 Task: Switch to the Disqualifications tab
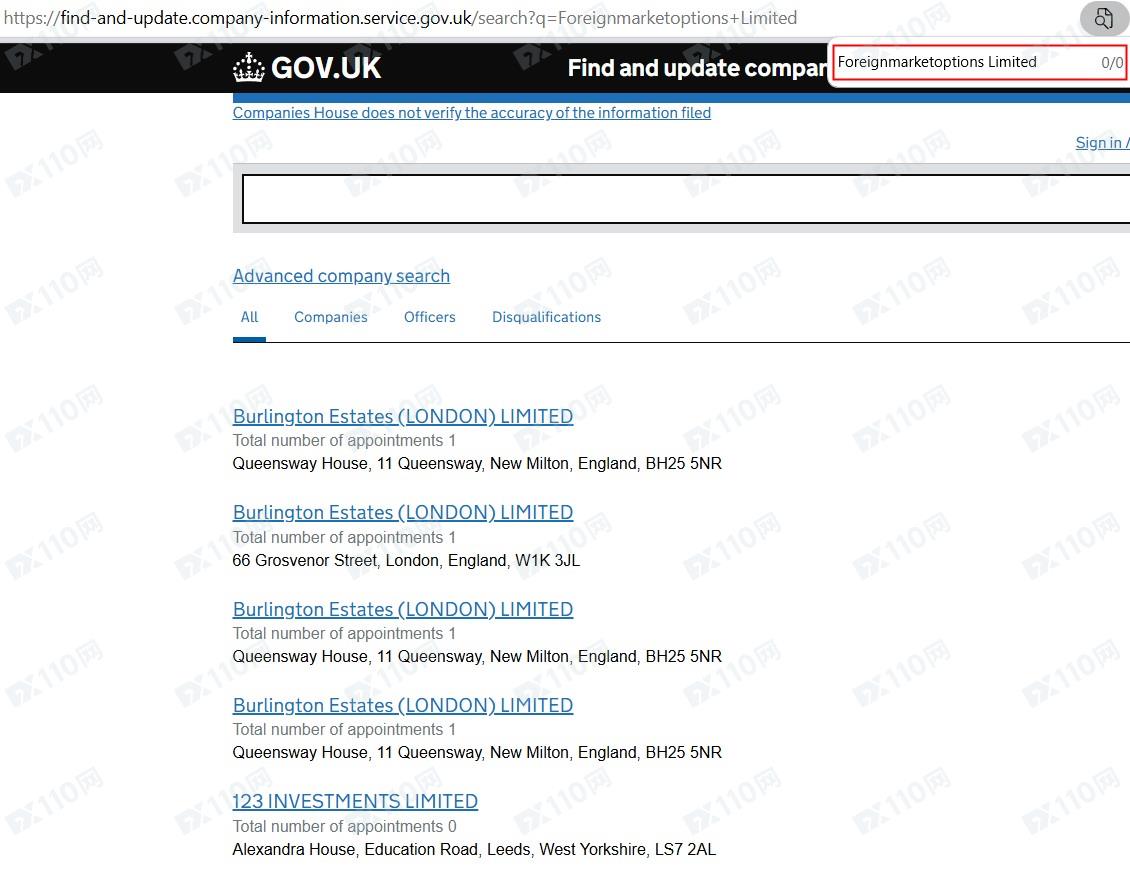[x=546, y=317]
